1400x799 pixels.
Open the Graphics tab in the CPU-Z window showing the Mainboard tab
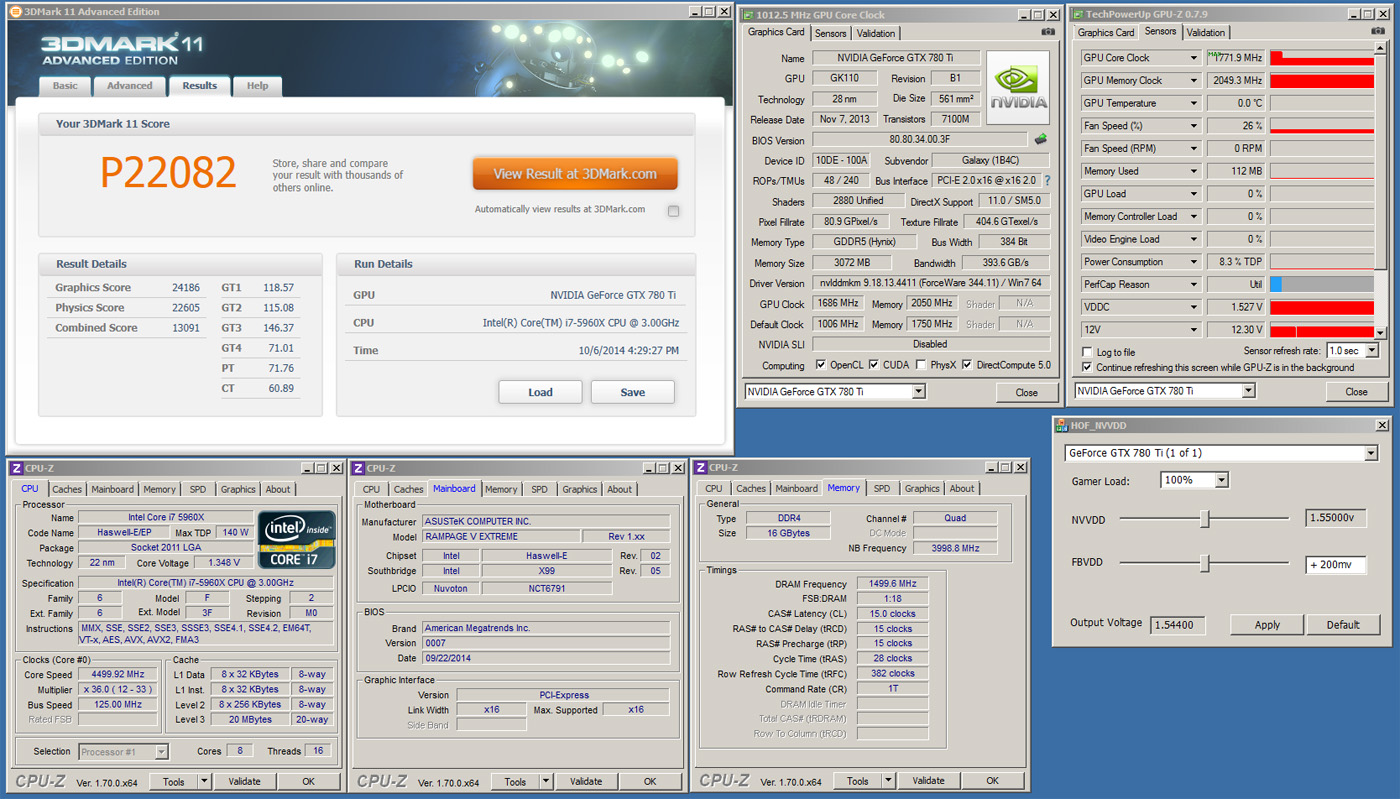tap(579, 490)
